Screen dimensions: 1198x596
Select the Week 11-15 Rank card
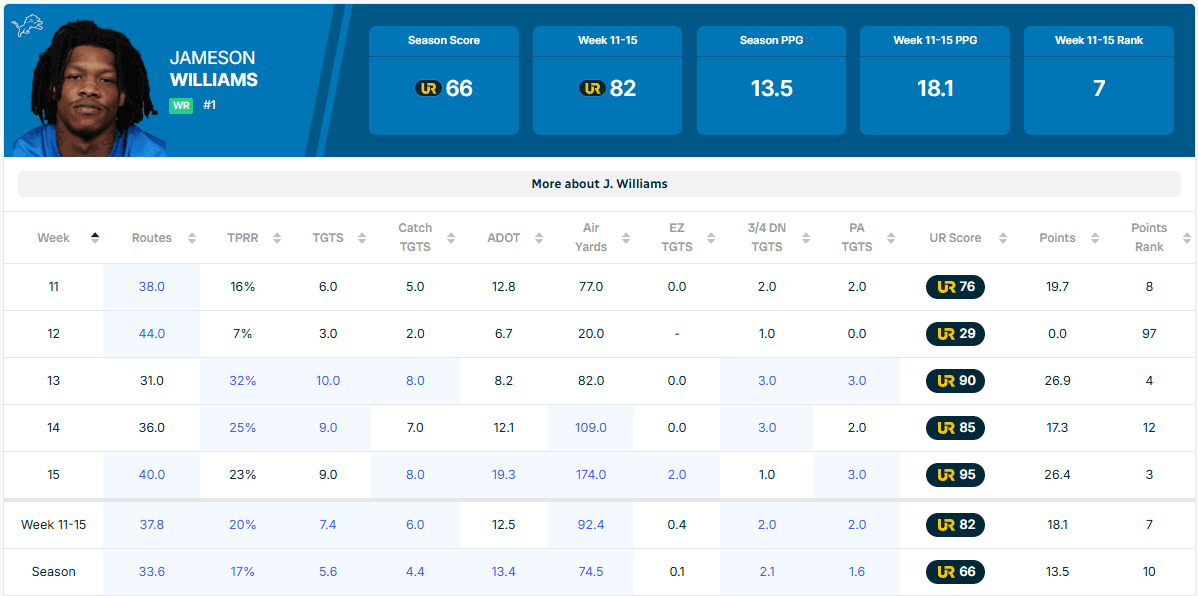coord(1098,80)
